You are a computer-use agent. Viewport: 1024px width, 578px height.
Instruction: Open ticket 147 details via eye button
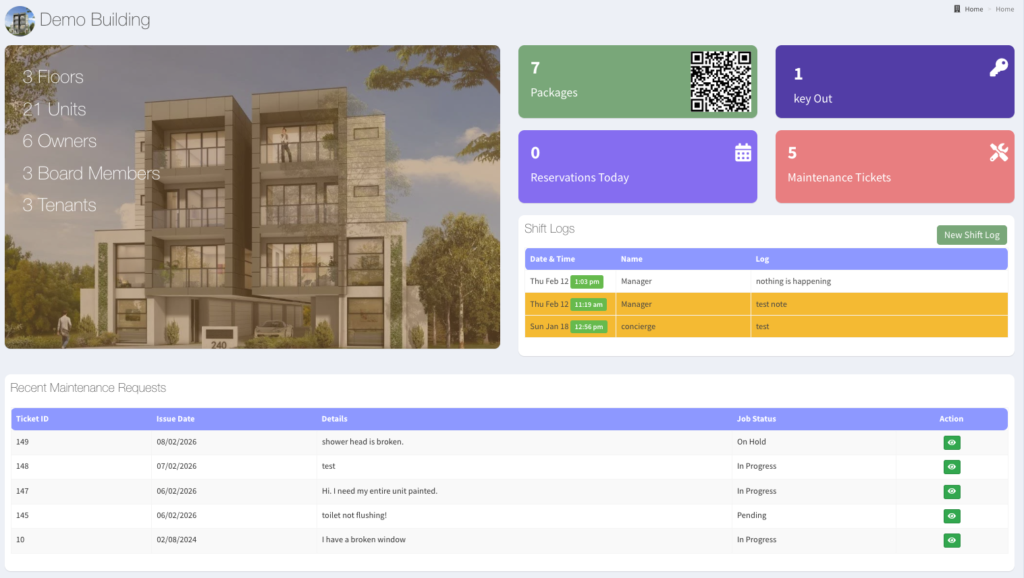pyautogui.click(x=951, y=491)
